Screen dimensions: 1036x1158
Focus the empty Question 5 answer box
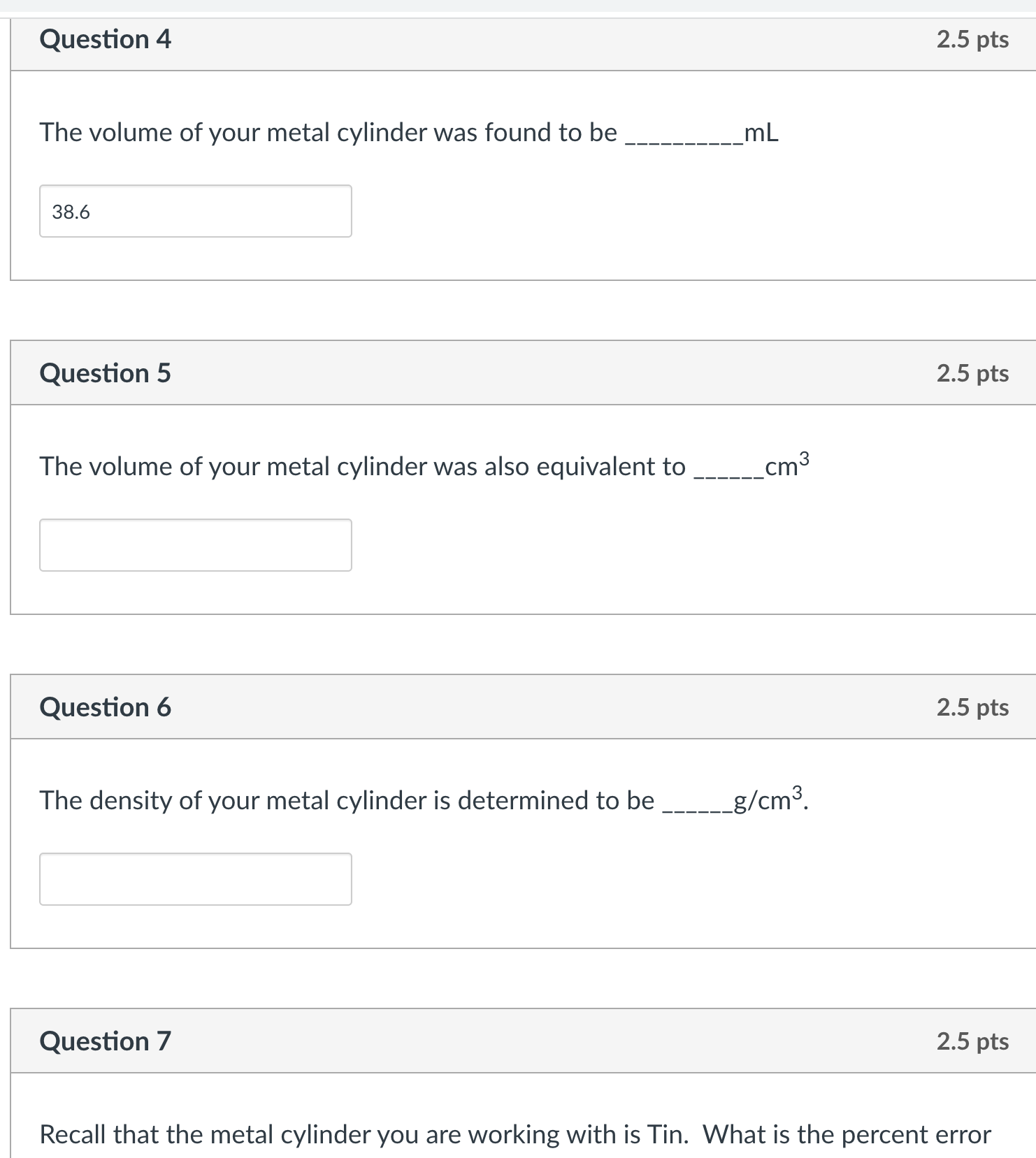click(195, 545)
